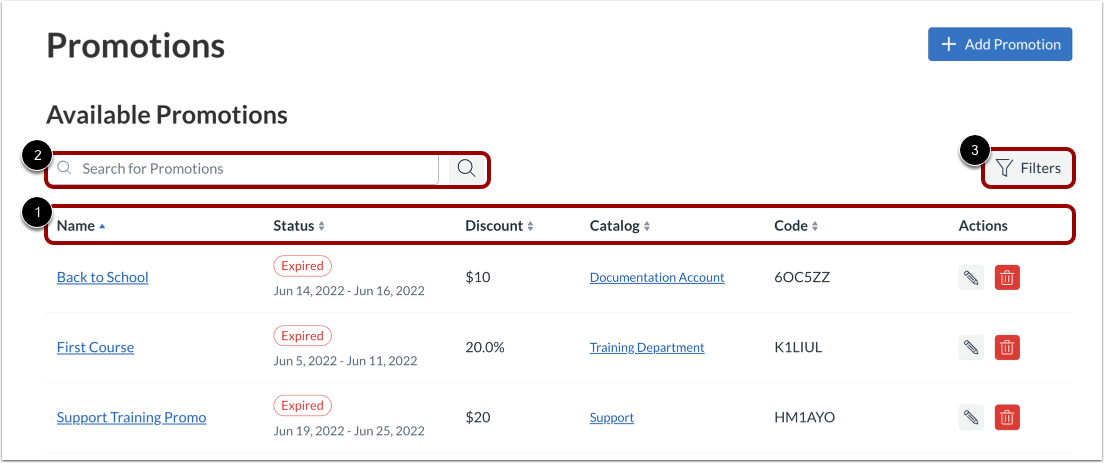The height and width of the screenshot is (463, 1104).
Task: Edit the Back to School promotion
Action: tap(970, 278)
